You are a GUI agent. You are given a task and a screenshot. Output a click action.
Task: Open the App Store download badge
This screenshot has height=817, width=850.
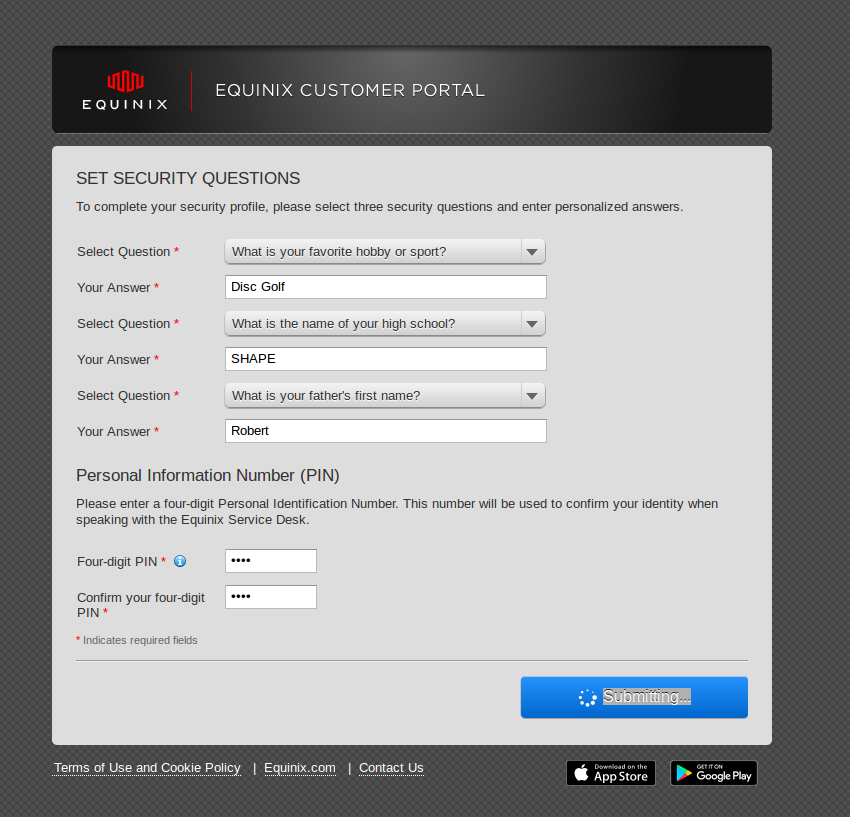(x=610, y=773)
